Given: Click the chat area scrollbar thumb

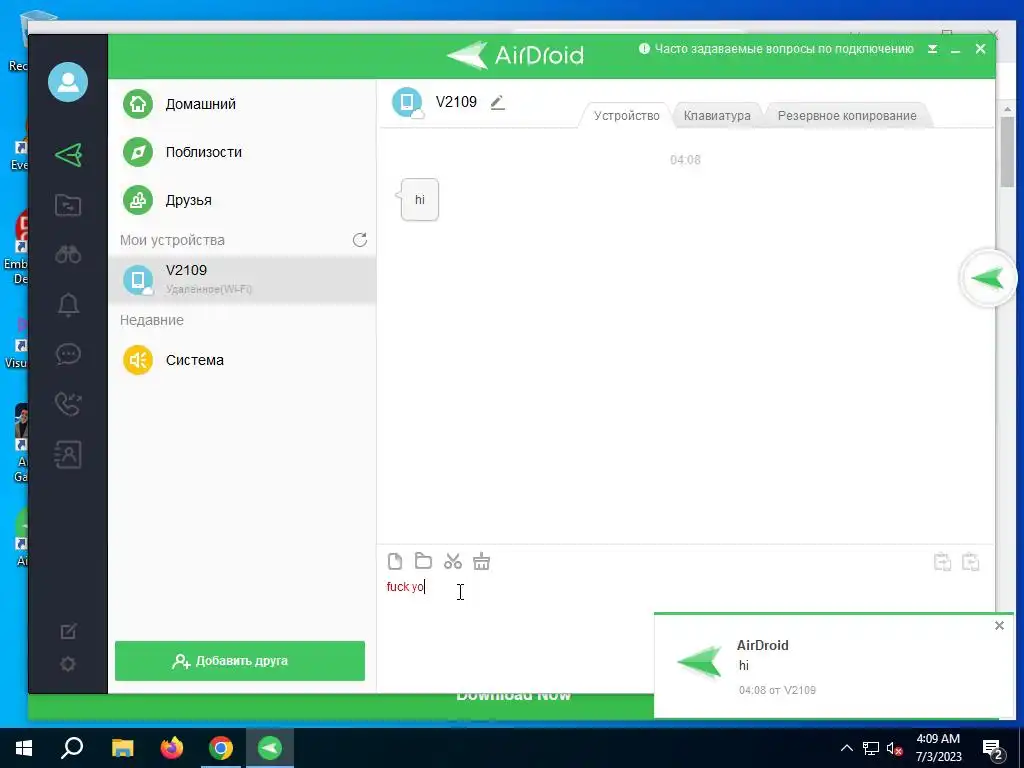Looking at the screenshot, I should 1007,152.
